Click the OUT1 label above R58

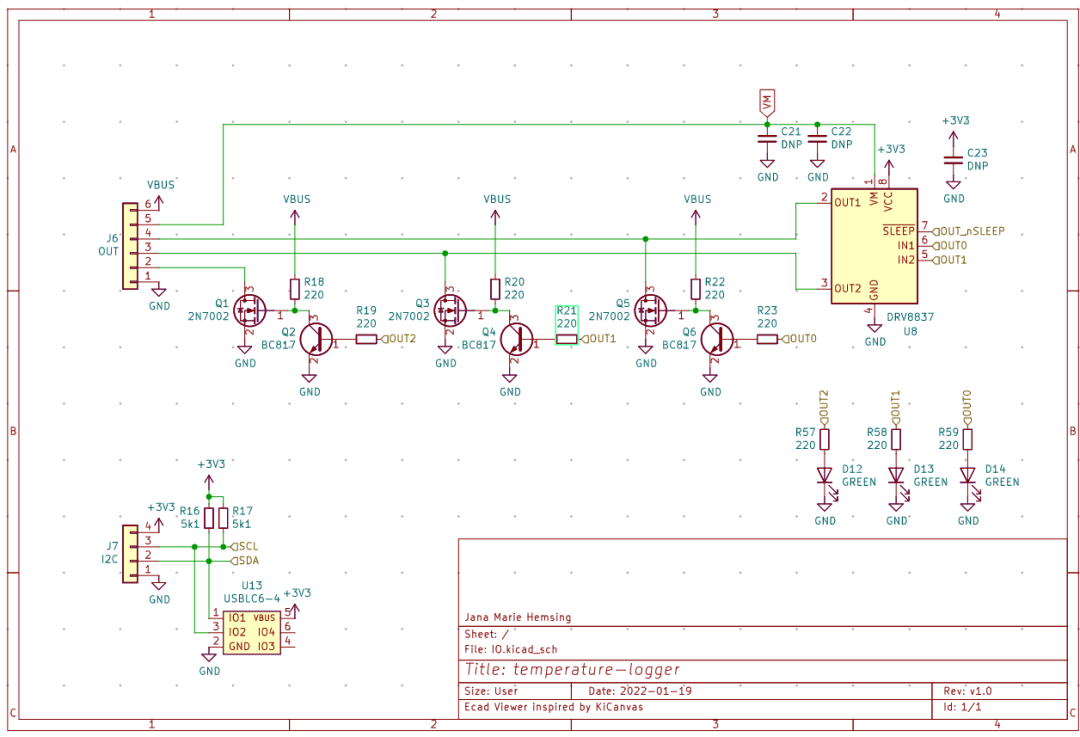[x=896, y=408]
